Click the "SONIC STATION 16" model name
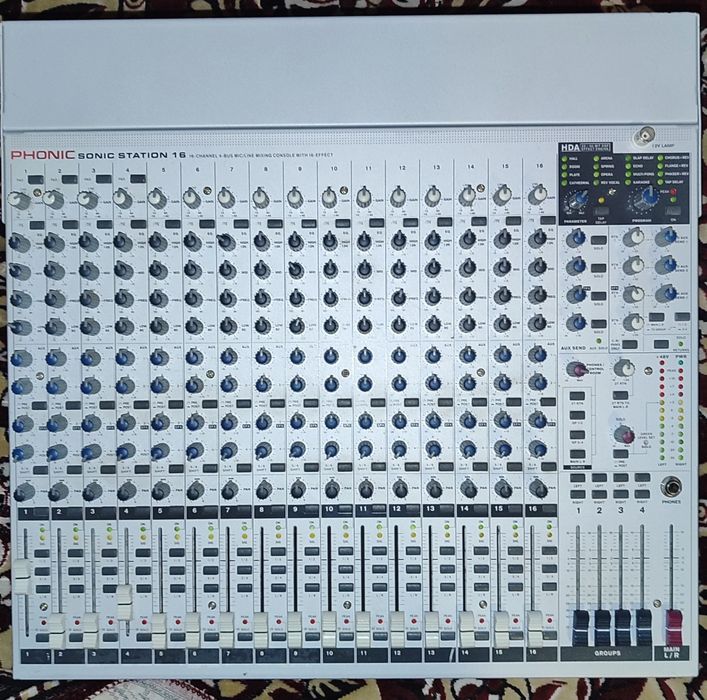 click(132, 156)
